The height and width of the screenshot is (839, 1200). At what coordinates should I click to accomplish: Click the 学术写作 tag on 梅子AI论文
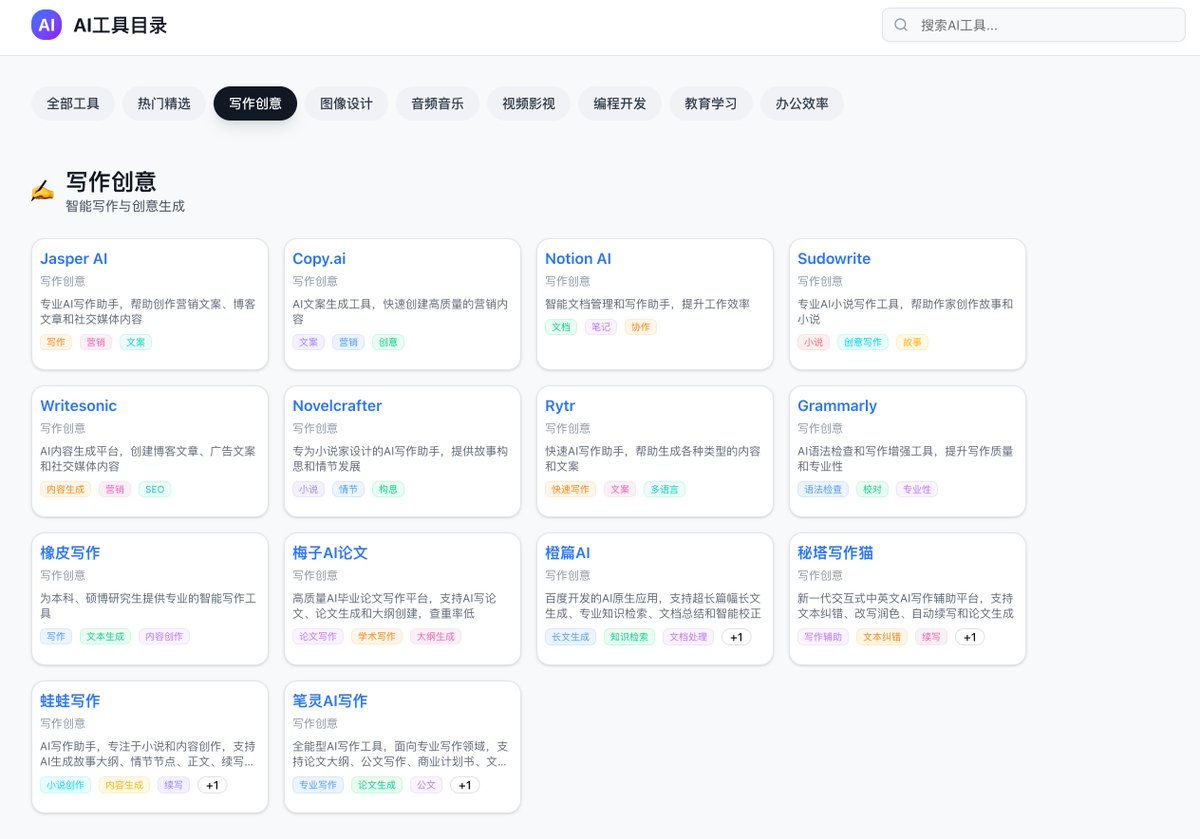[376, 637]
